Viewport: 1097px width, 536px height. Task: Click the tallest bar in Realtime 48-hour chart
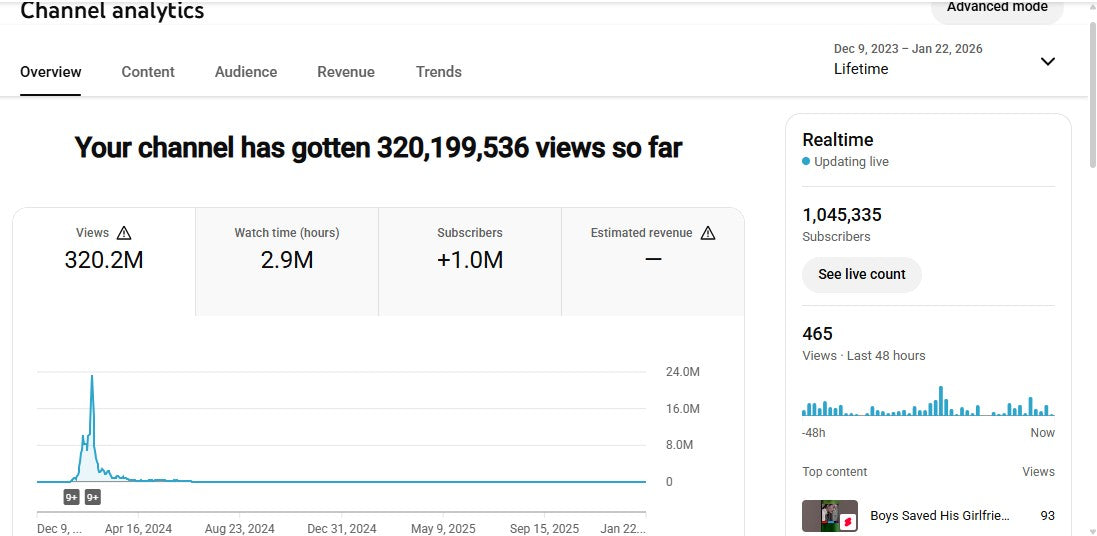[x=941, y=401]
